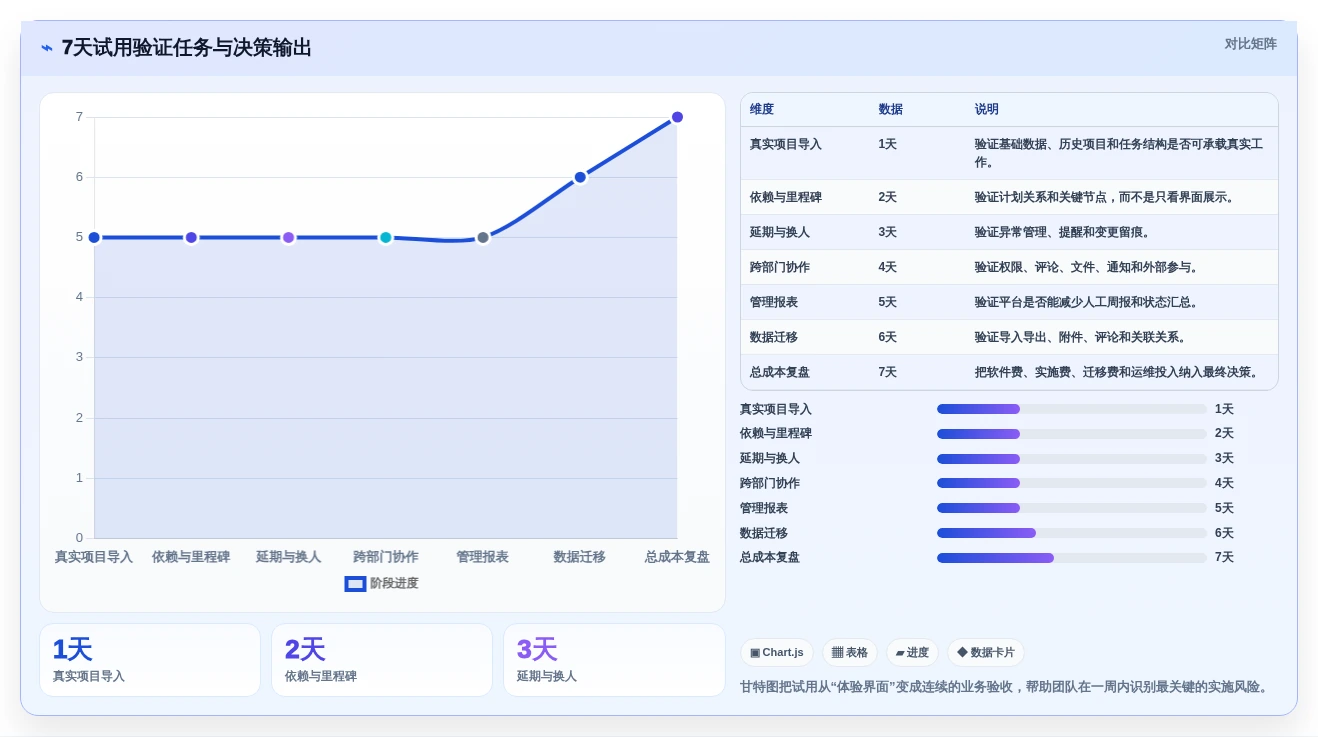Click the chart data point above 依赖与里程碑
1318x737 pixels.
[x=191, y=237]
